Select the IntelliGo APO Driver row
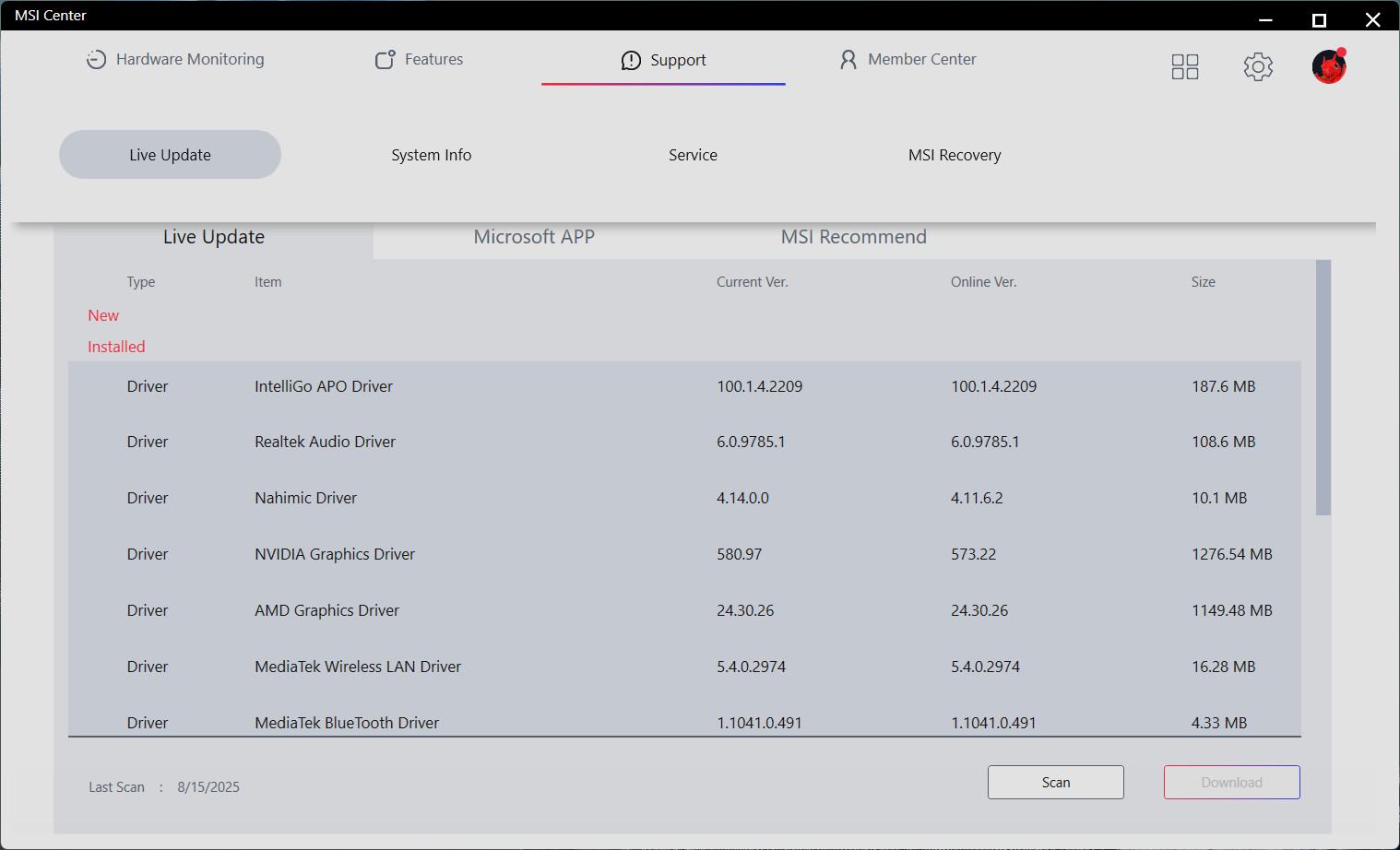The image size is (1400, 850). pyautogui.click(x=684, y=386)
